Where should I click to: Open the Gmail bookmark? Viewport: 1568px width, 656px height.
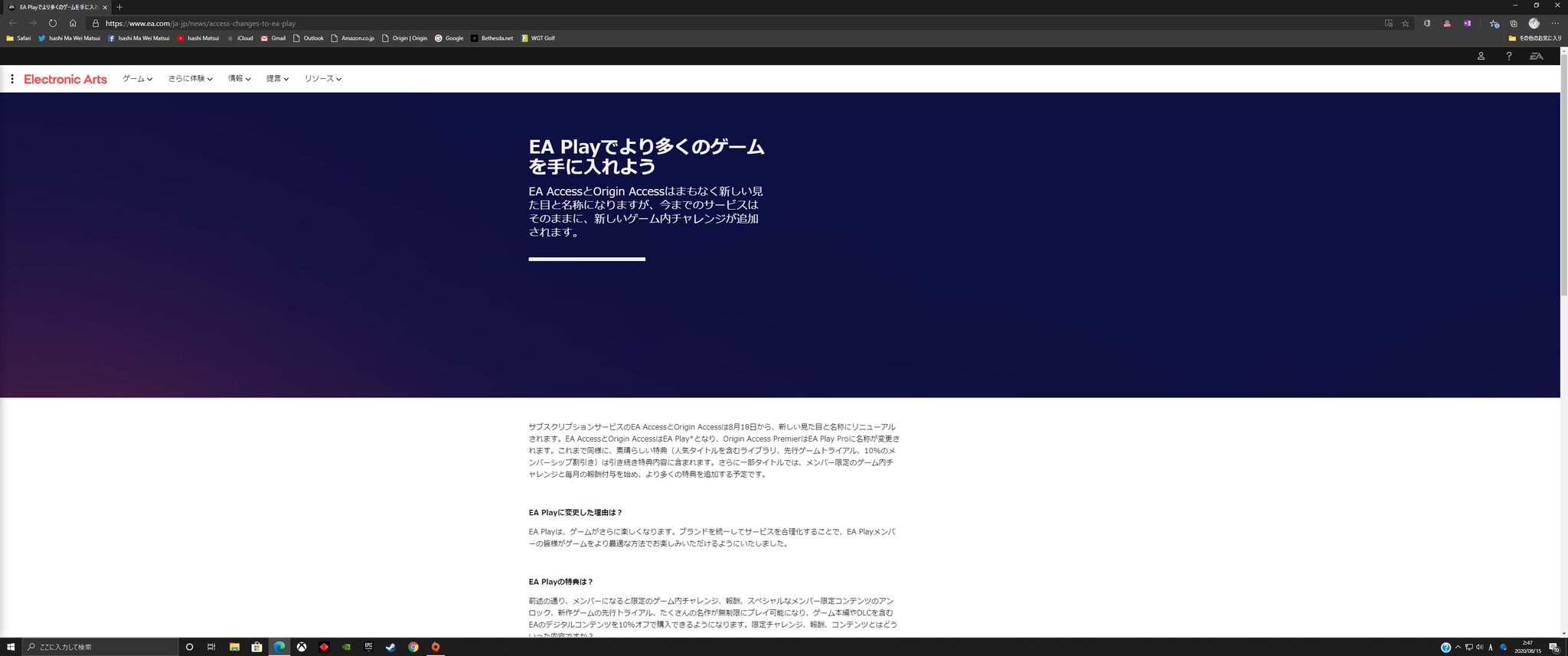click(273, 38)
